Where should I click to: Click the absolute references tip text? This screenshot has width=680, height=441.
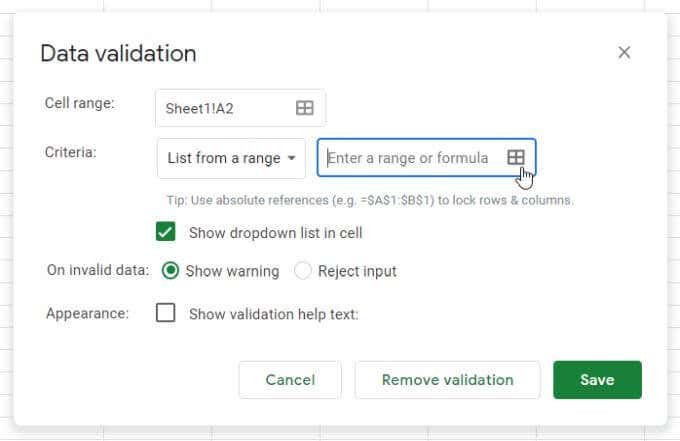(x=370, y=200)
